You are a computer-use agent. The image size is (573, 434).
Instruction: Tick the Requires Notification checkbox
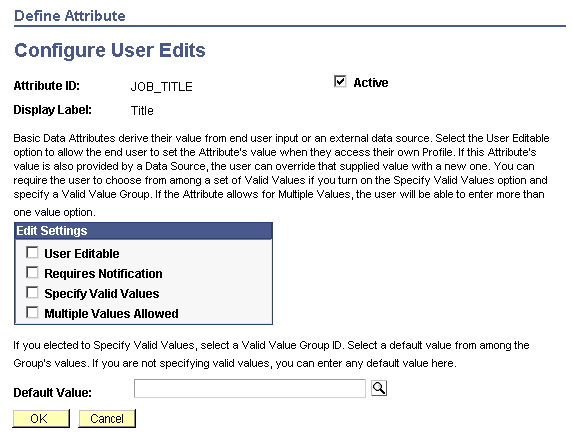tap(32, 273)
